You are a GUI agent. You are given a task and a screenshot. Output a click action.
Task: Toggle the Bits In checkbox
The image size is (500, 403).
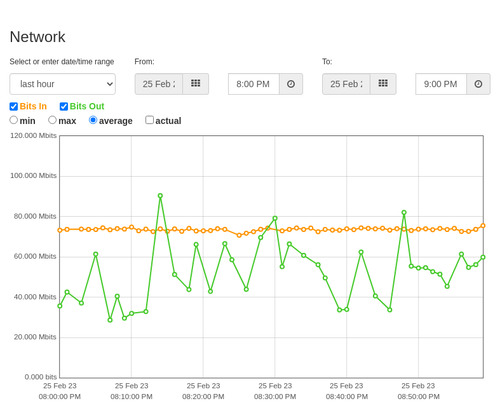(14, 107)
